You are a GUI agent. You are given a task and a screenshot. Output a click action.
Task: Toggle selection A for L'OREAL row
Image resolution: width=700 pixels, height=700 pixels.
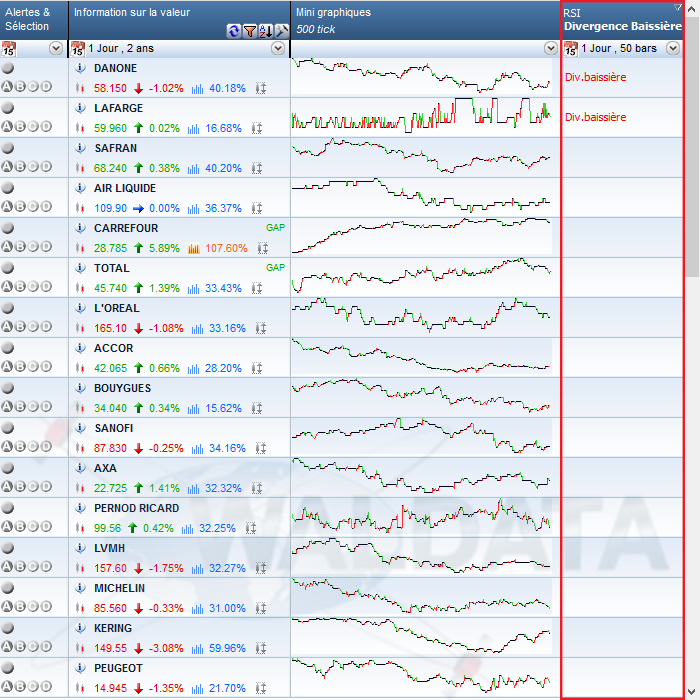coord(7,326)
